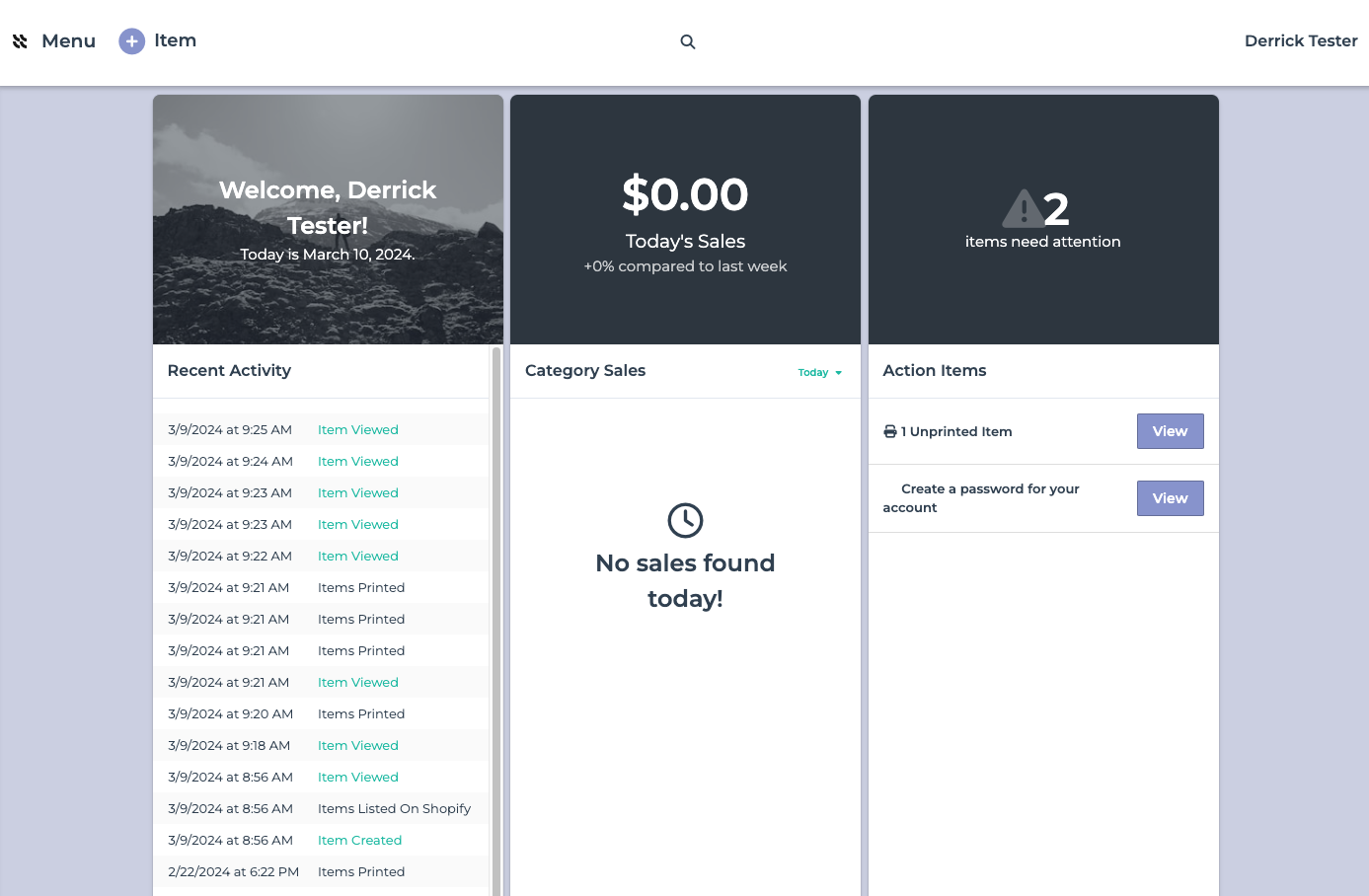Click Items Listed On Shopify text

(x=394, y=808)
